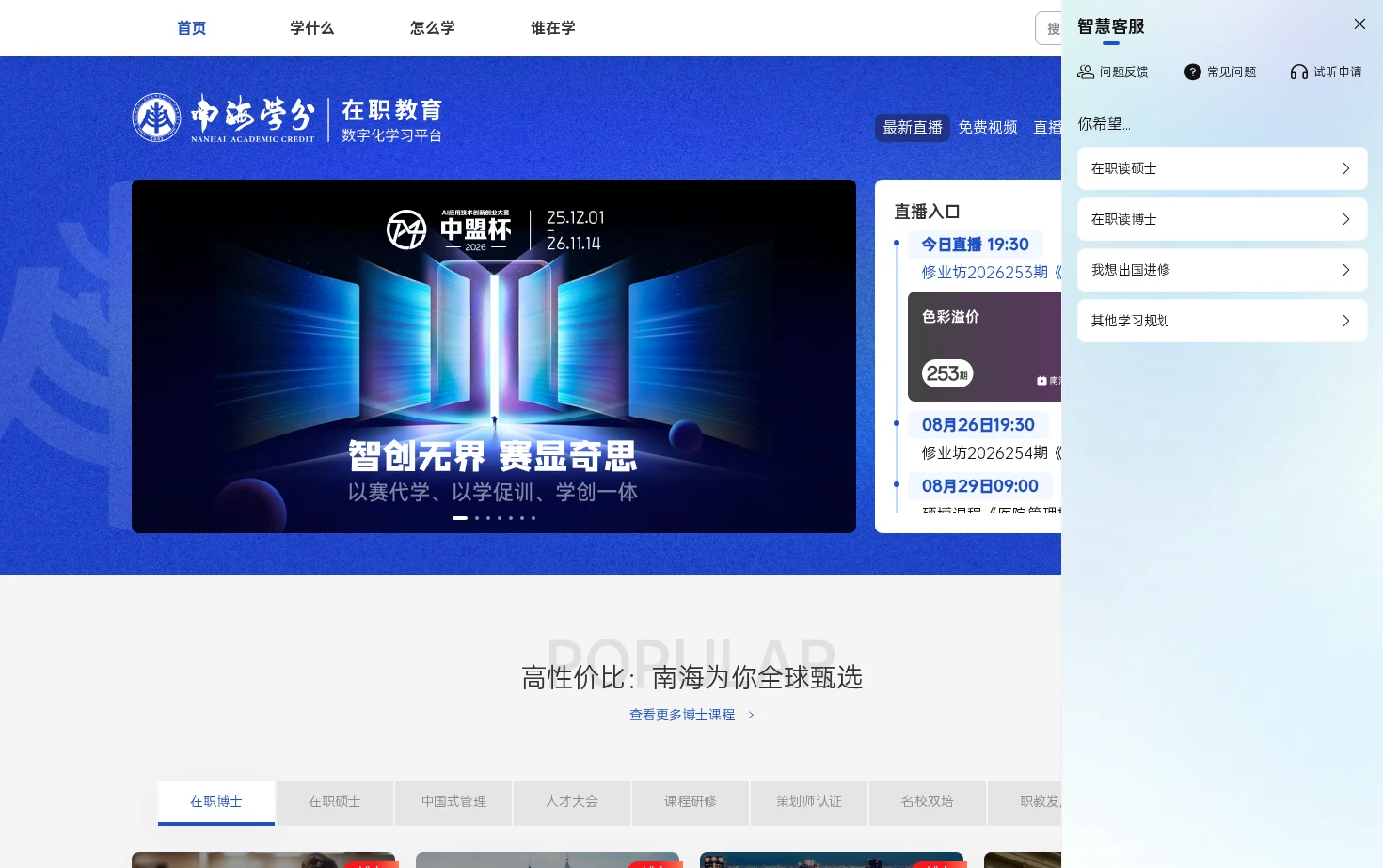Image resolution: width=1383 pixels, height=868 pixels.
Task: Open 查看更多博士课程 link
Action: tap(682, 715)
